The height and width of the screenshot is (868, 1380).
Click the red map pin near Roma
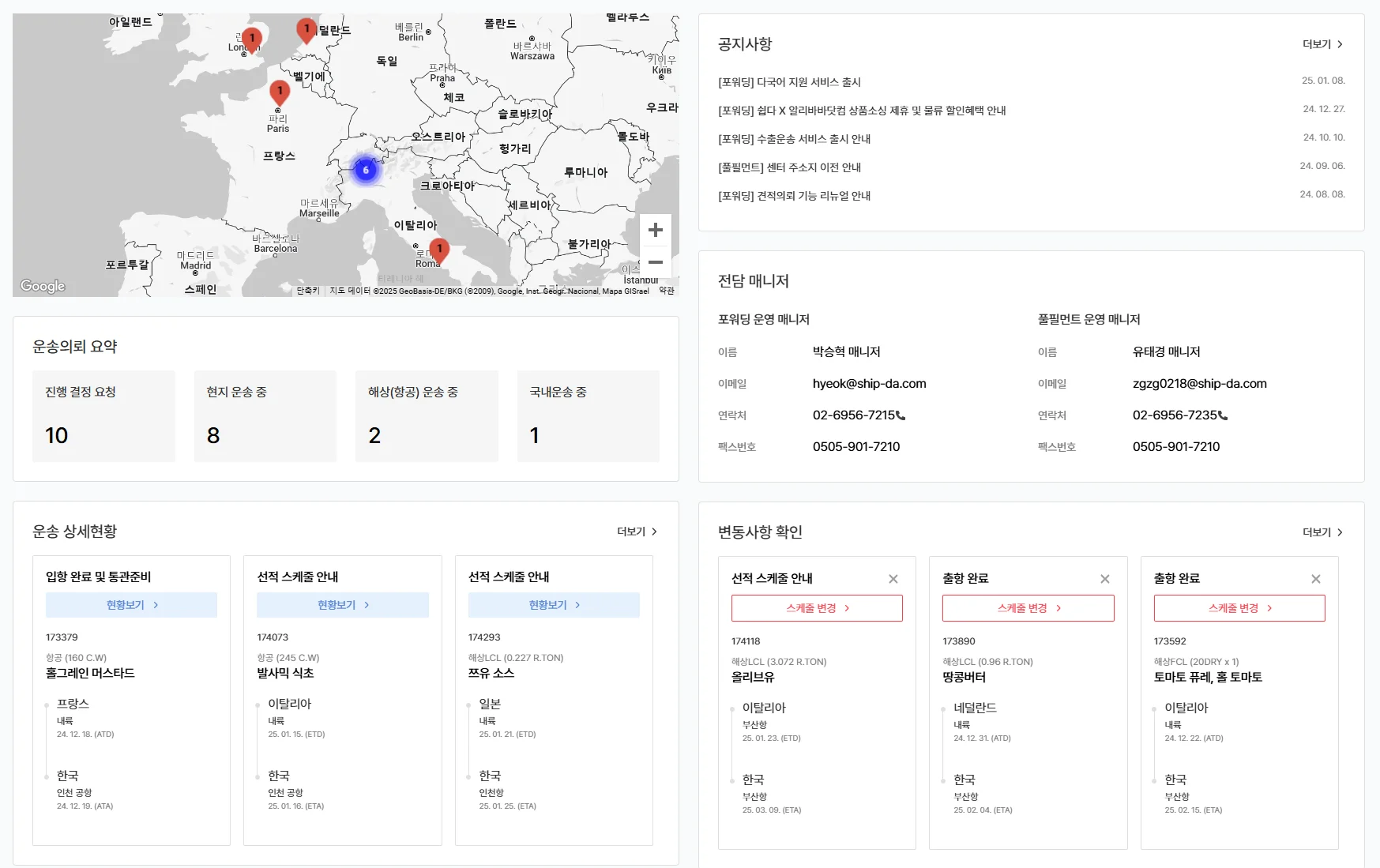pos(439,250)
